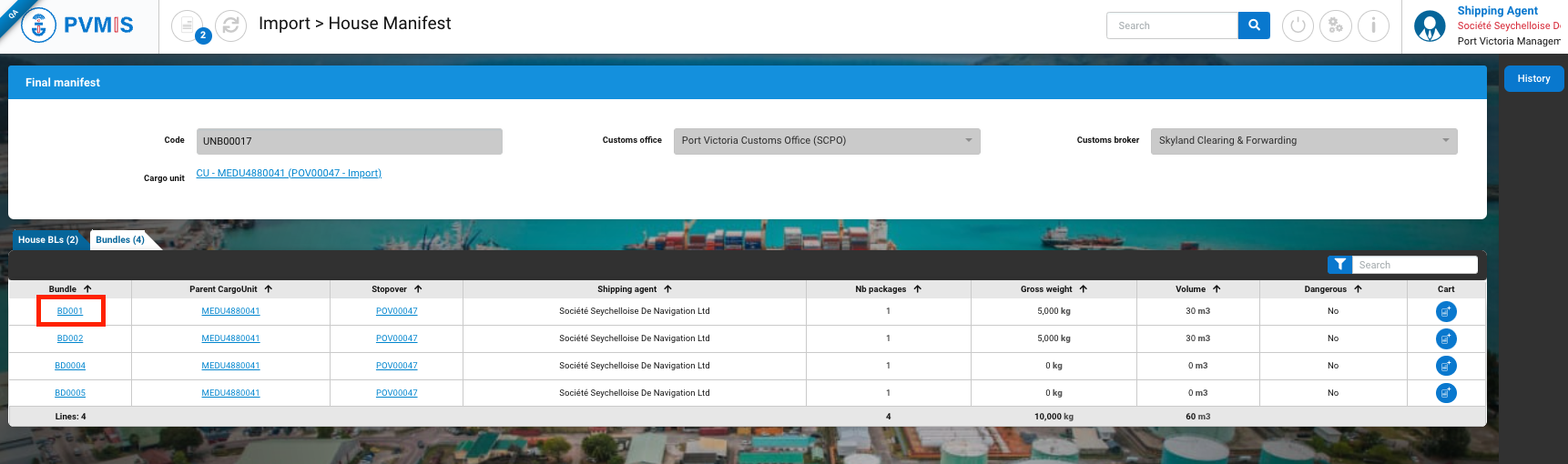The width and height of the screenshot is (1568, 464).
Task: Click the table filter funnel icon
Action: [1339, 265]
